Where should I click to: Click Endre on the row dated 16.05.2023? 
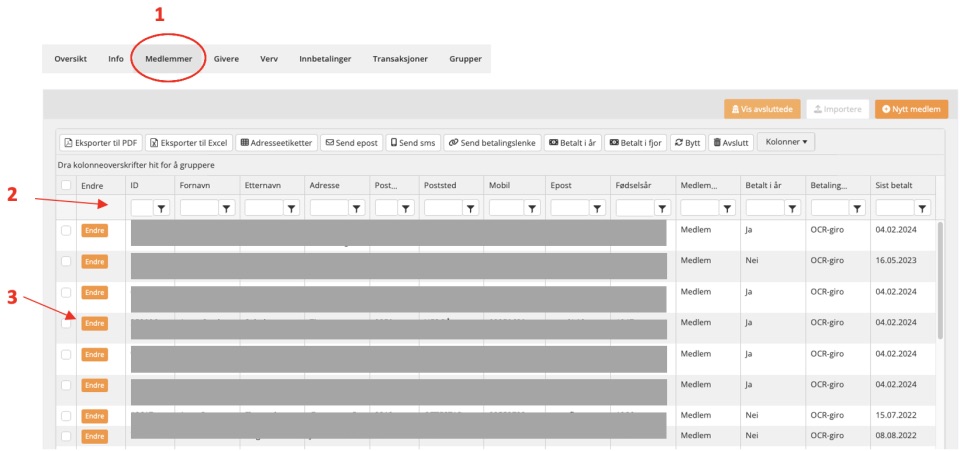pos(94,261)
